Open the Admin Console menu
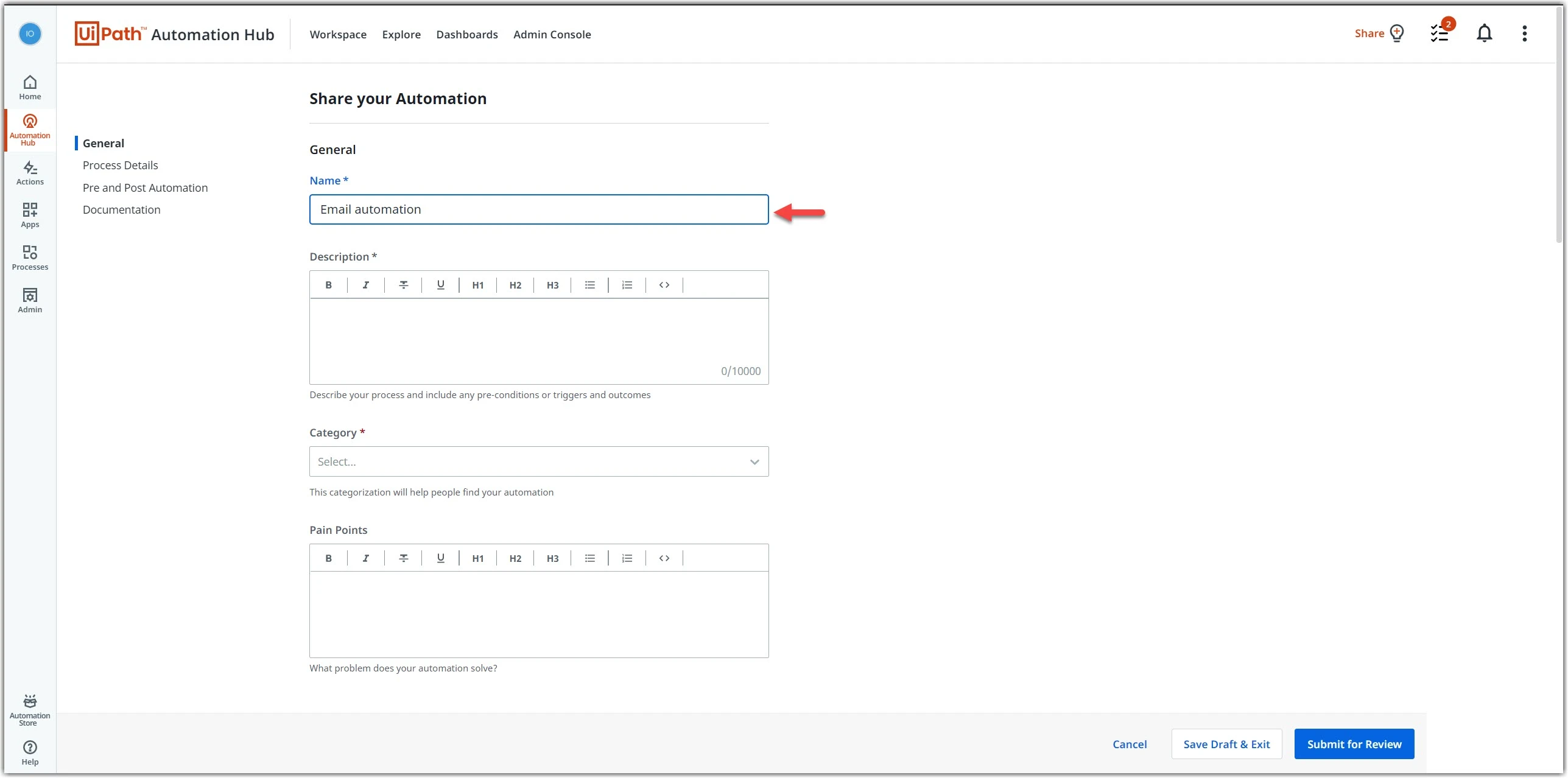This screenshot has width=1568, height=778. click(x=552, y=35)
